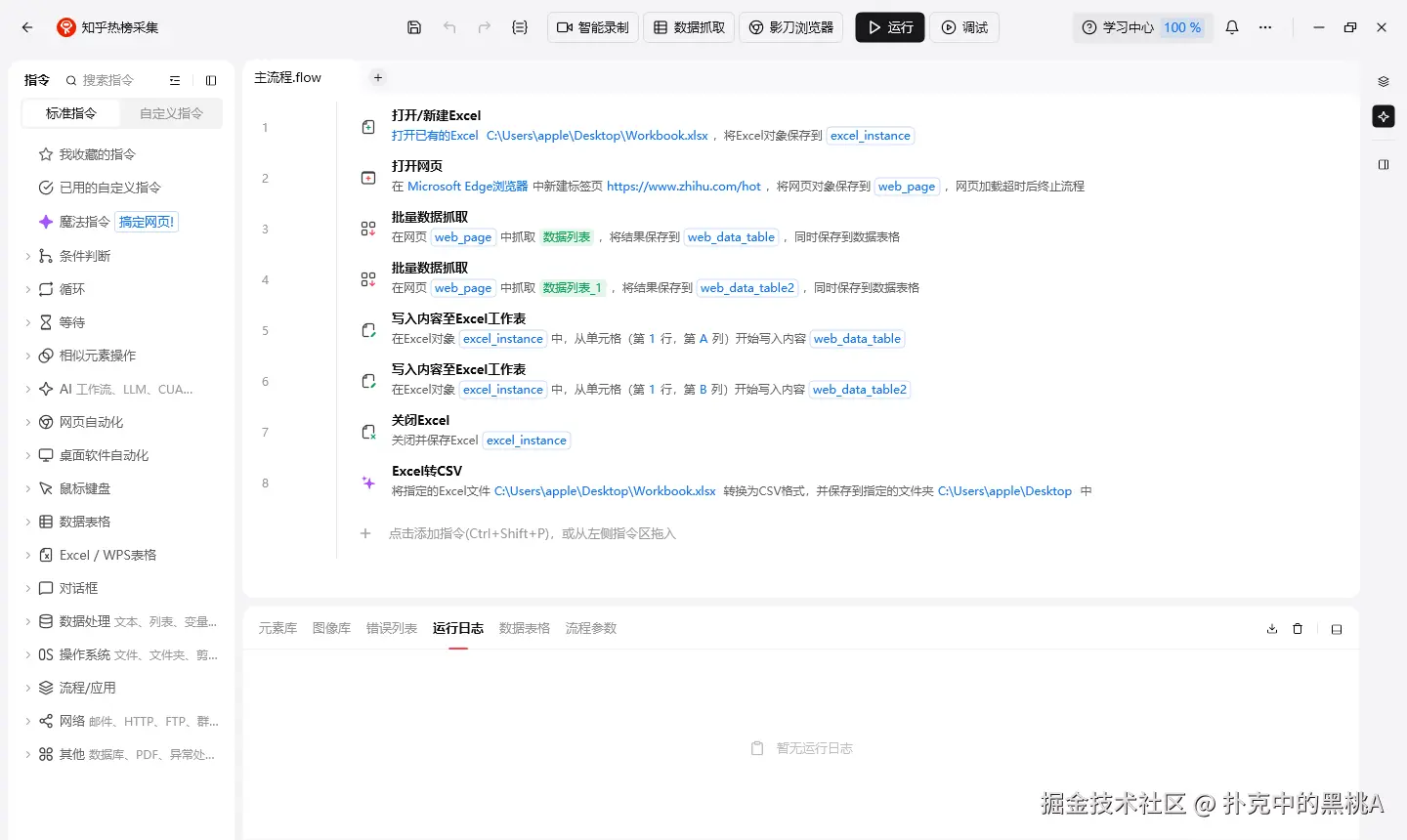Switch to the 自定义指令 tab
Viewport: 1407px width, 840px height.
tap(171, 113)
